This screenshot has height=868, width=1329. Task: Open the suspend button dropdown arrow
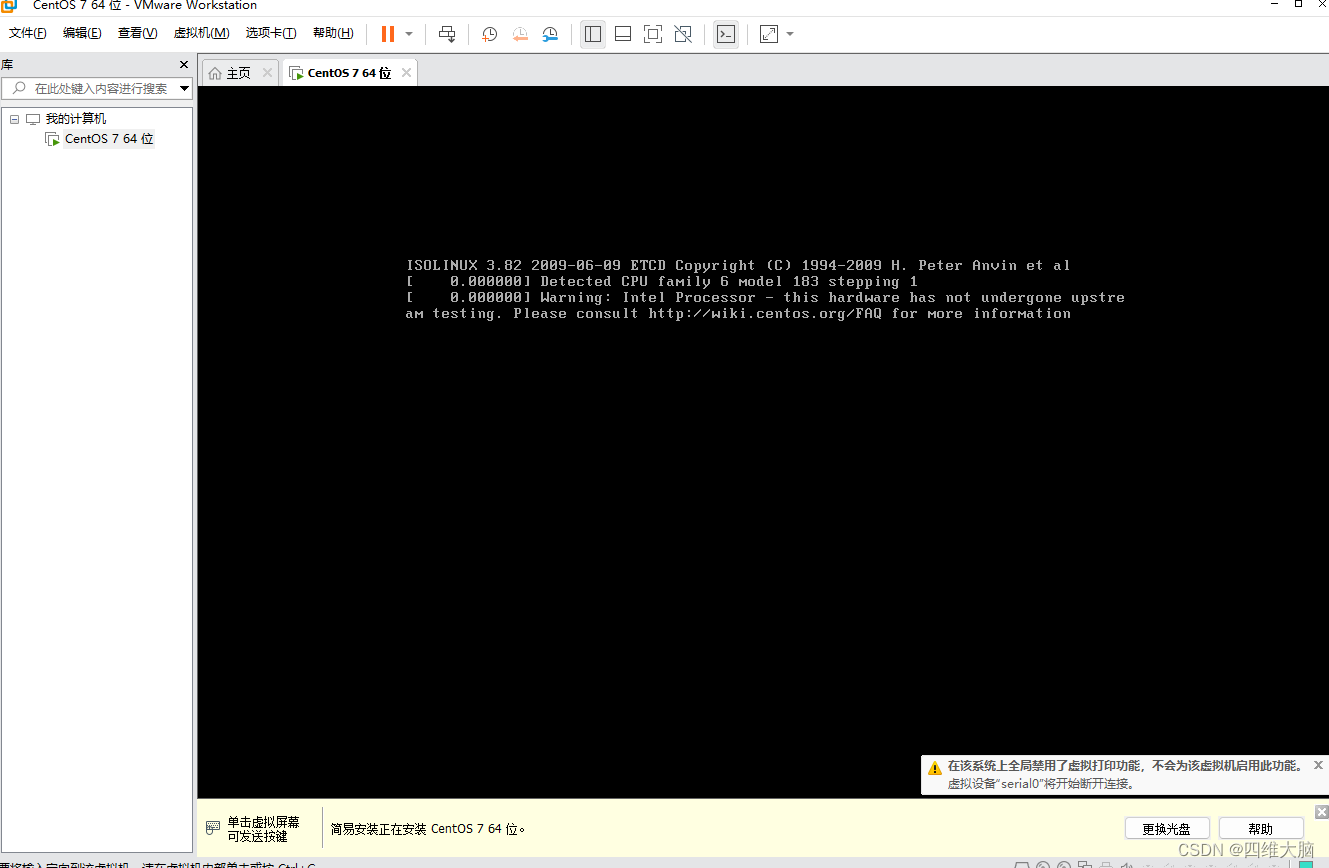coord(408,33)
